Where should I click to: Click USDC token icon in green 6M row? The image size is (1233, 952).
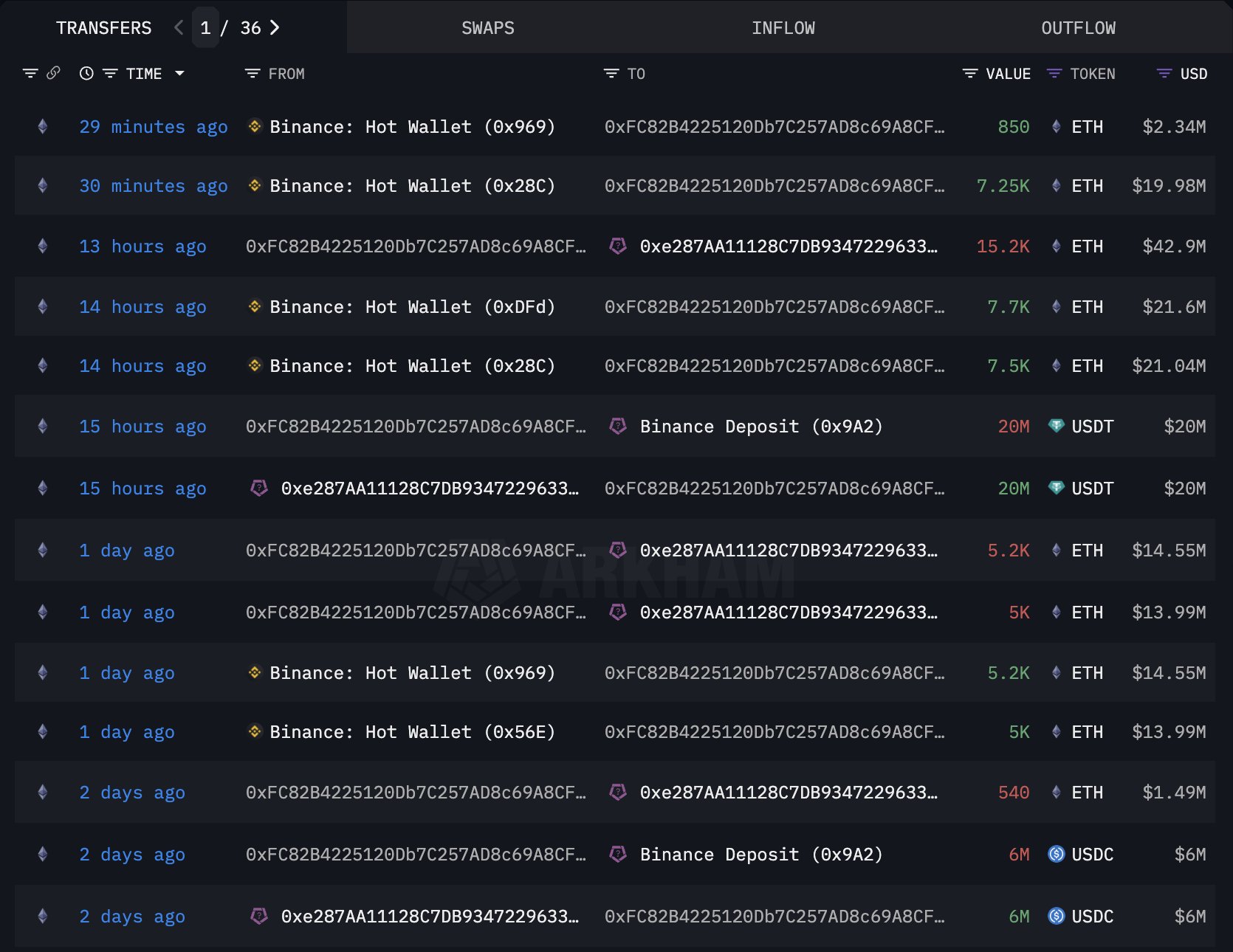click(x=1057, y=916)
